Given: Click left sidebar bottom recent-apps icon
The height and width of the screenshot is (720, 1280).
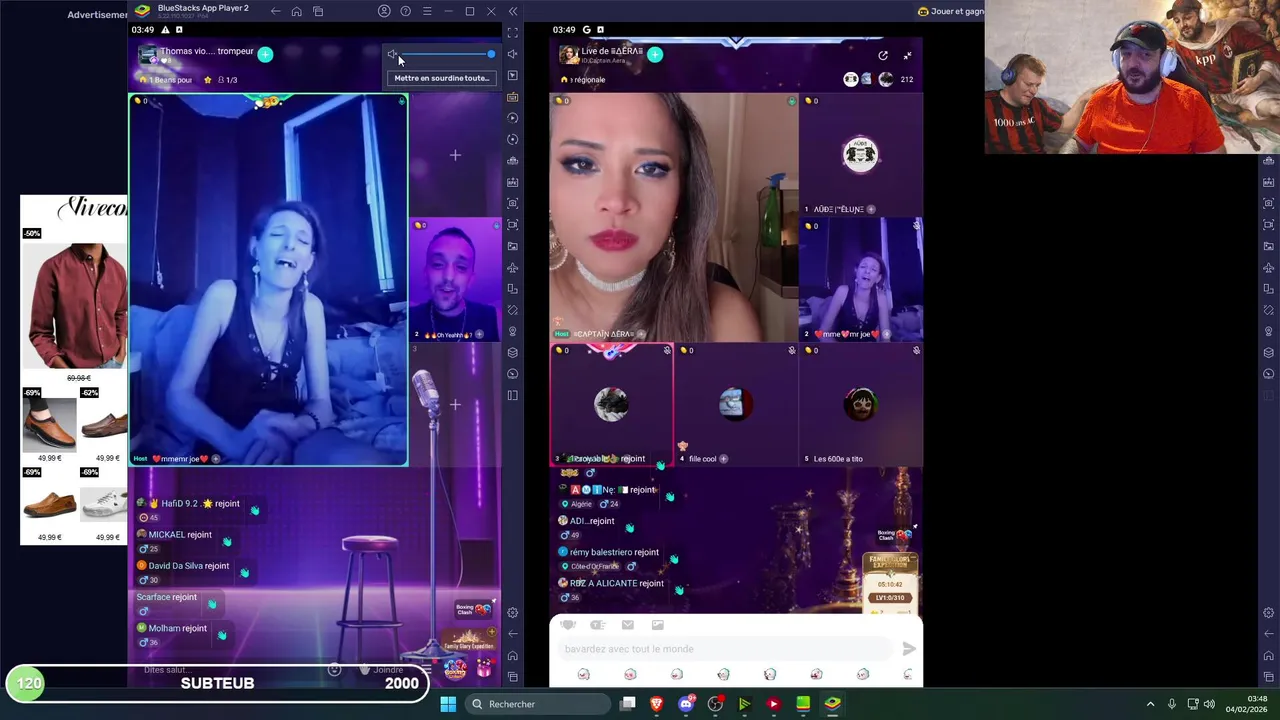Looking at the screenshot, I should click(513, 677).
